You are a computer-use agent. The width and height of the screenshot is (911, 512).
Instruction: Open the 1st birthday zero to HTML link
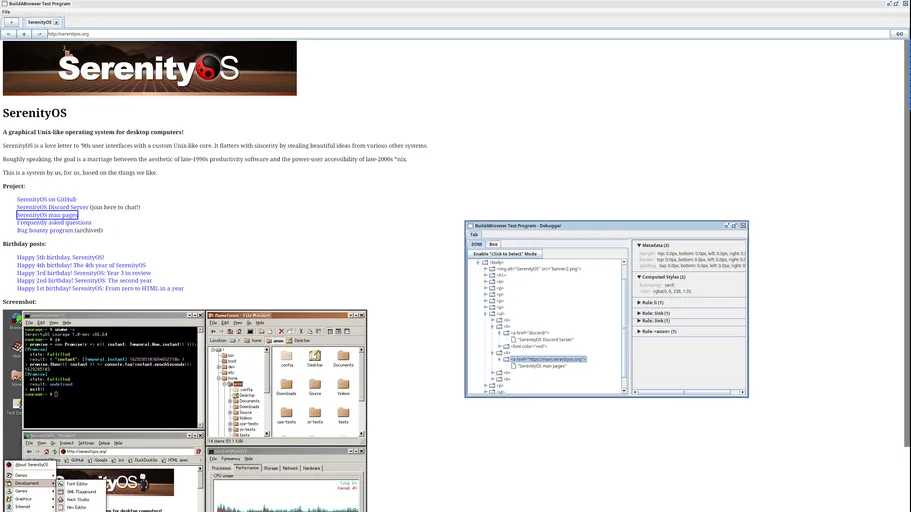click(100, 288)
